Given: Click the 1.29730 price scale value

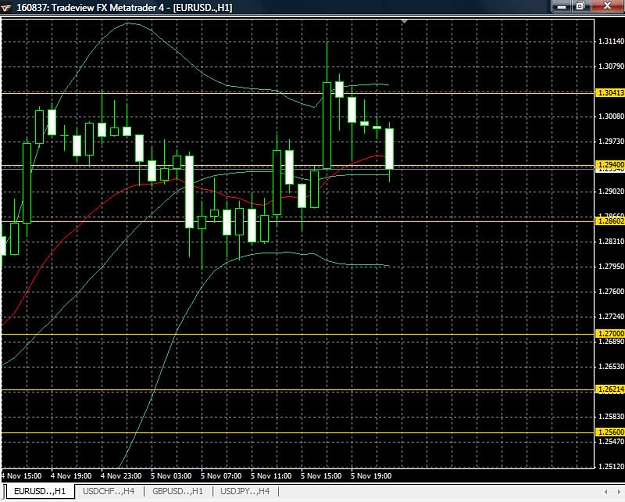Looking at the screenshot, I should 611,142.
